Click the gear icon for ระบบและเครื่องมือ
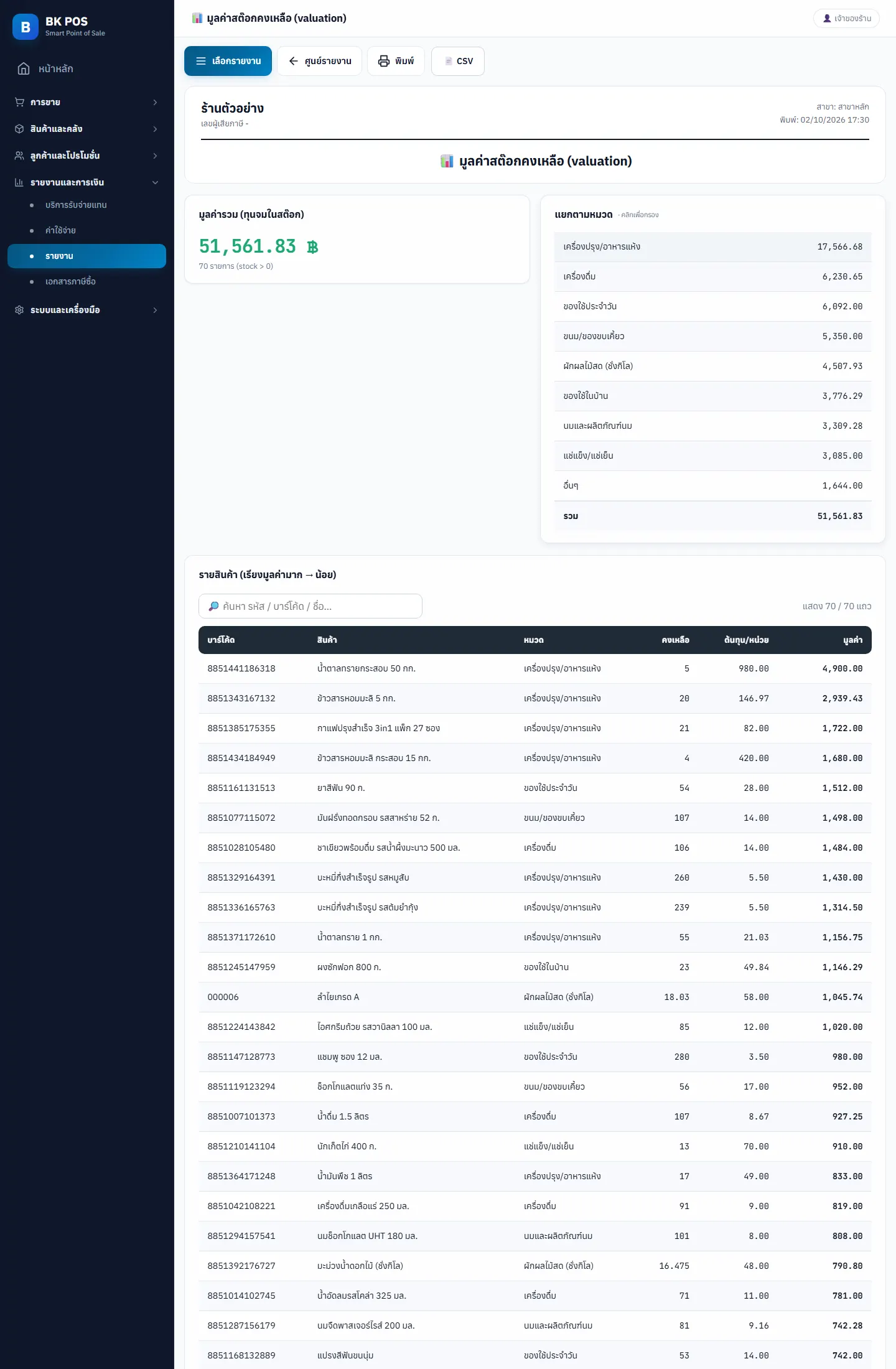Screen dimensions: 896x1369 [19, 310]
